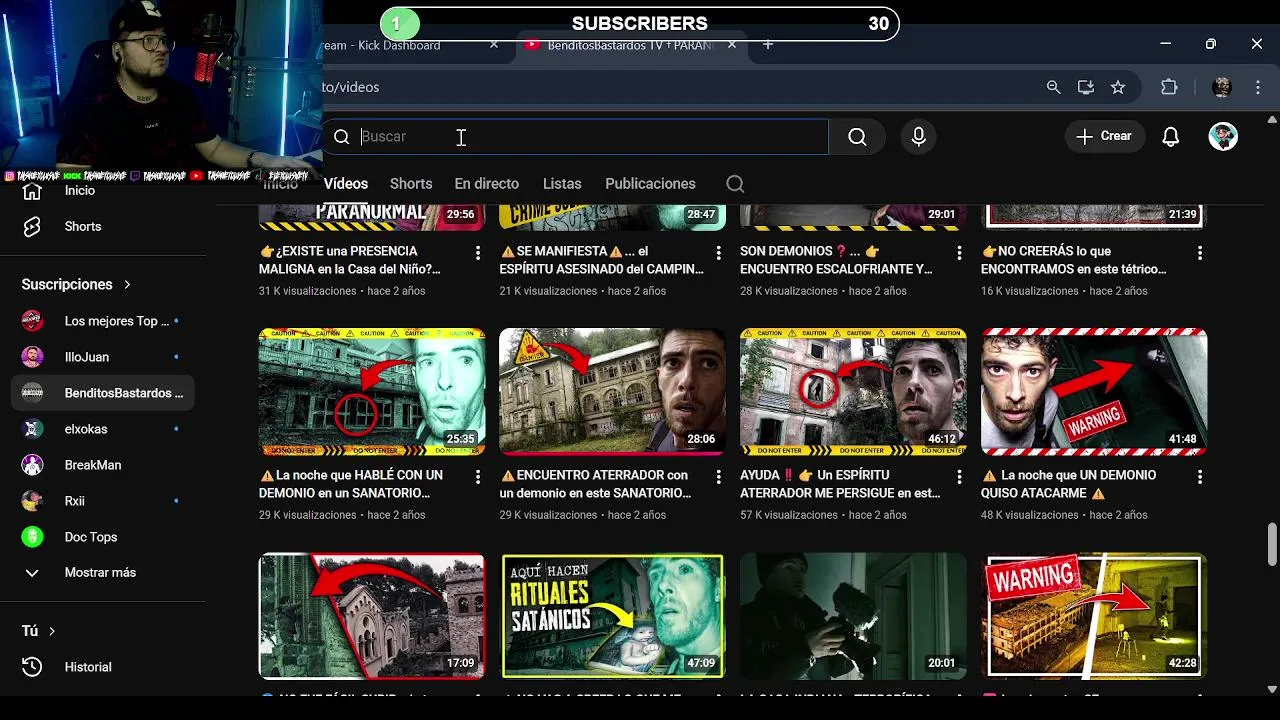Play the 28:06 ENCUENTRO ATERRADOR thumbnail
This screenshot has width=1280, height=720.
pyautogui.click(x=613, y=392)
